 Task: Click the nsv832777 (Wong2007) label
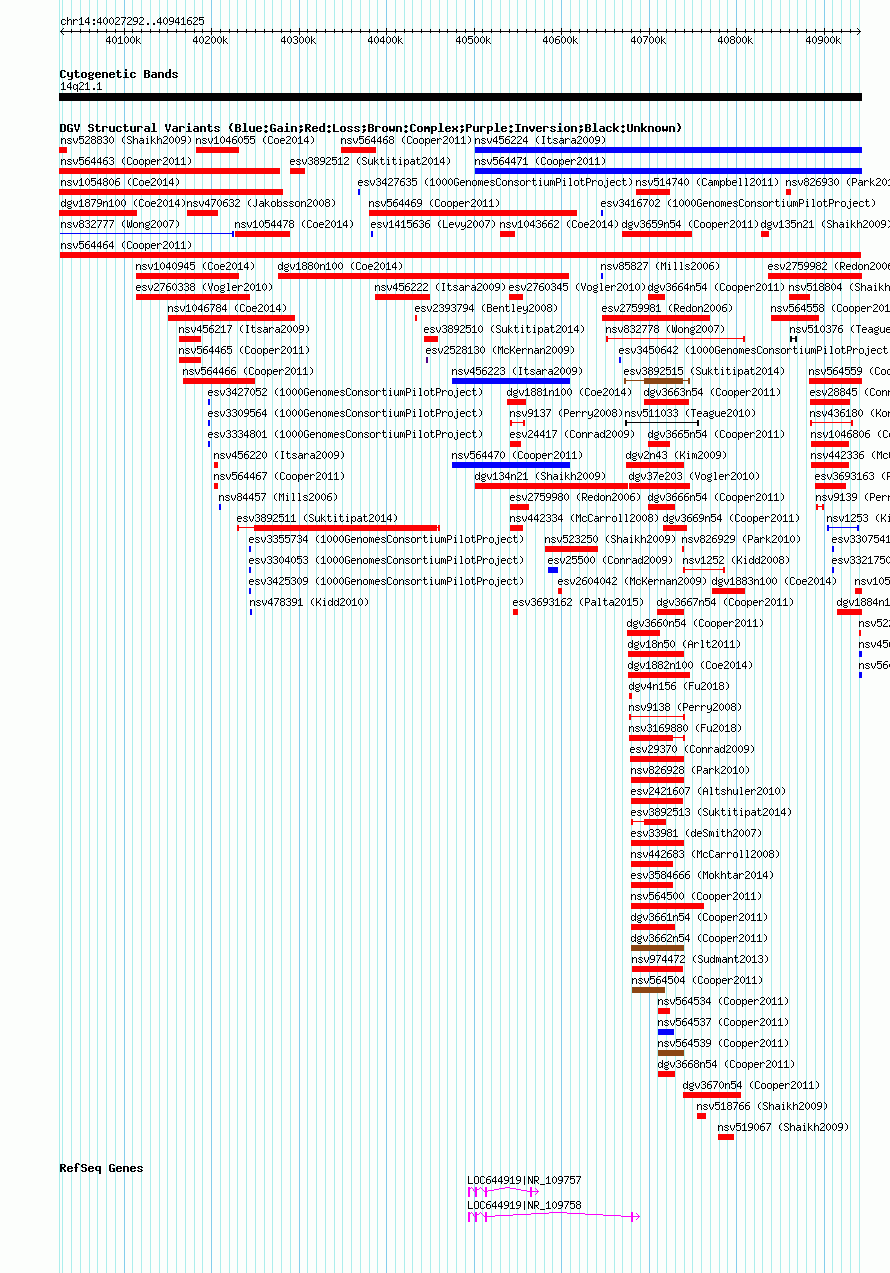tap(120, 224)
